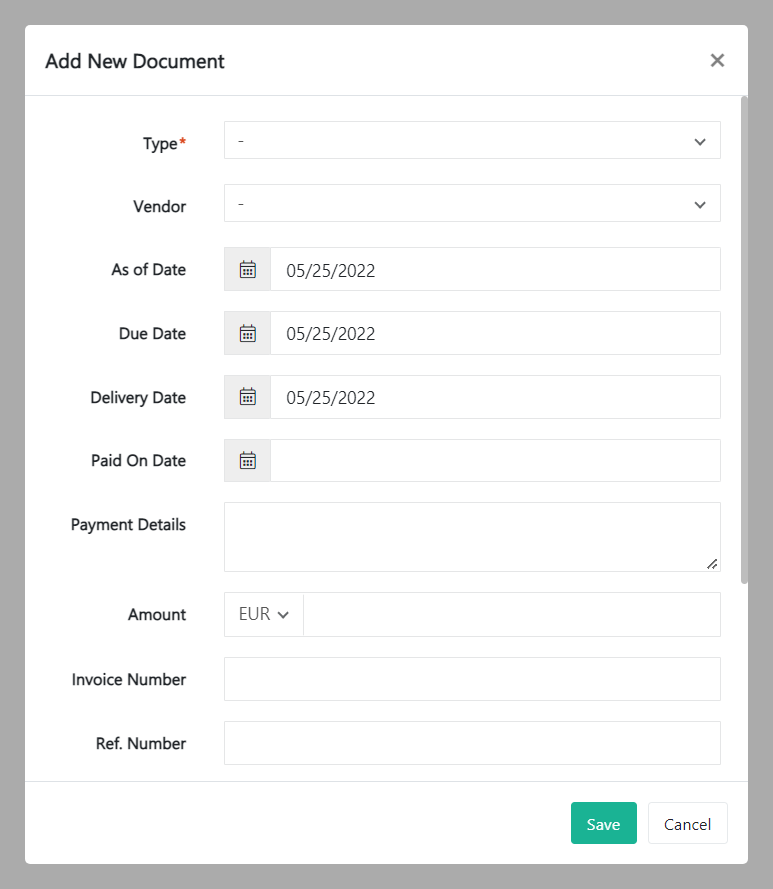Close the Add New Document dialog

pos(717,60)
